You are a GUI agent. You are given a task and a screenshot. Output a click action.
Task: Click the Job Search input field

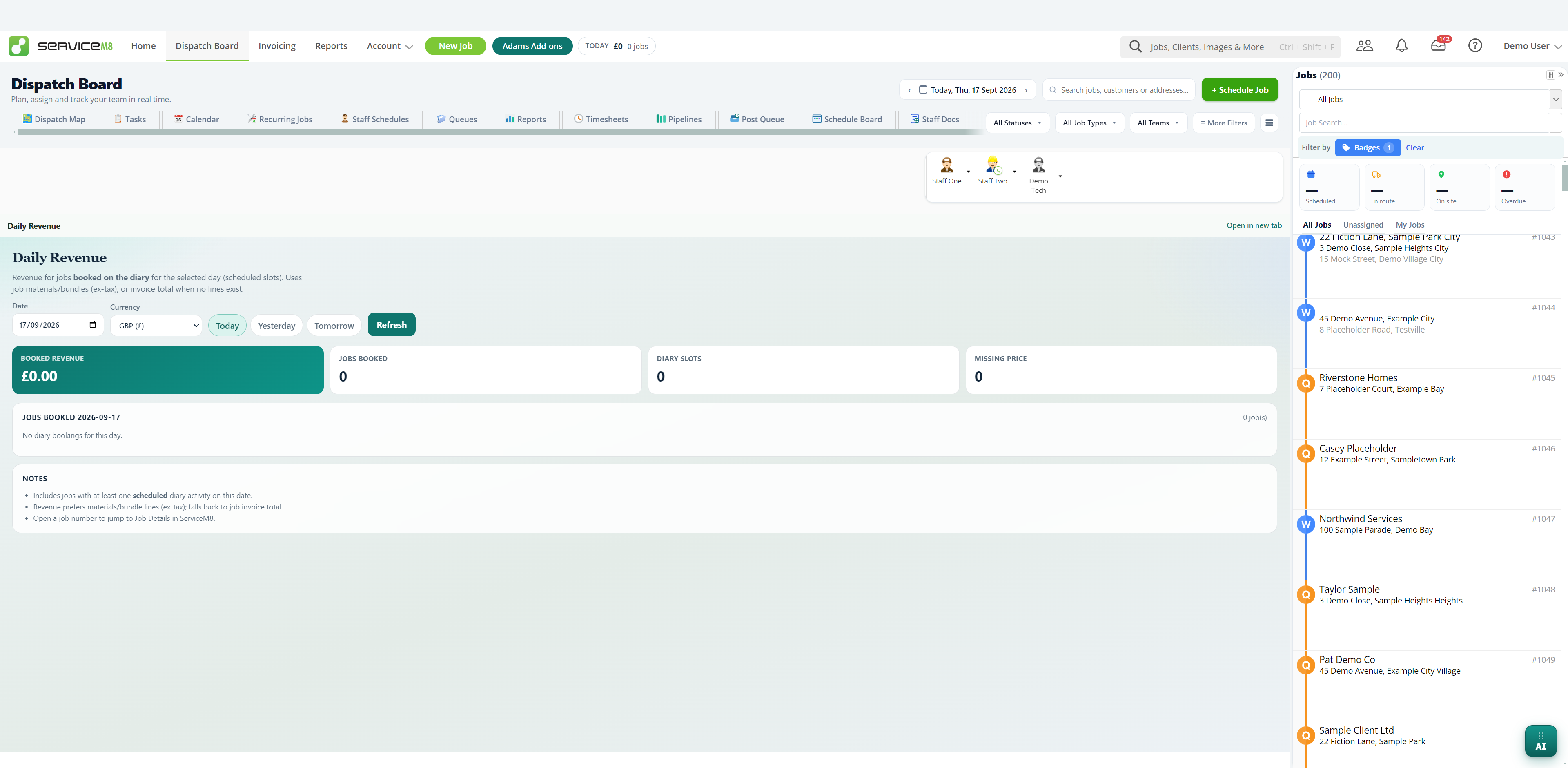(1430, 123)
